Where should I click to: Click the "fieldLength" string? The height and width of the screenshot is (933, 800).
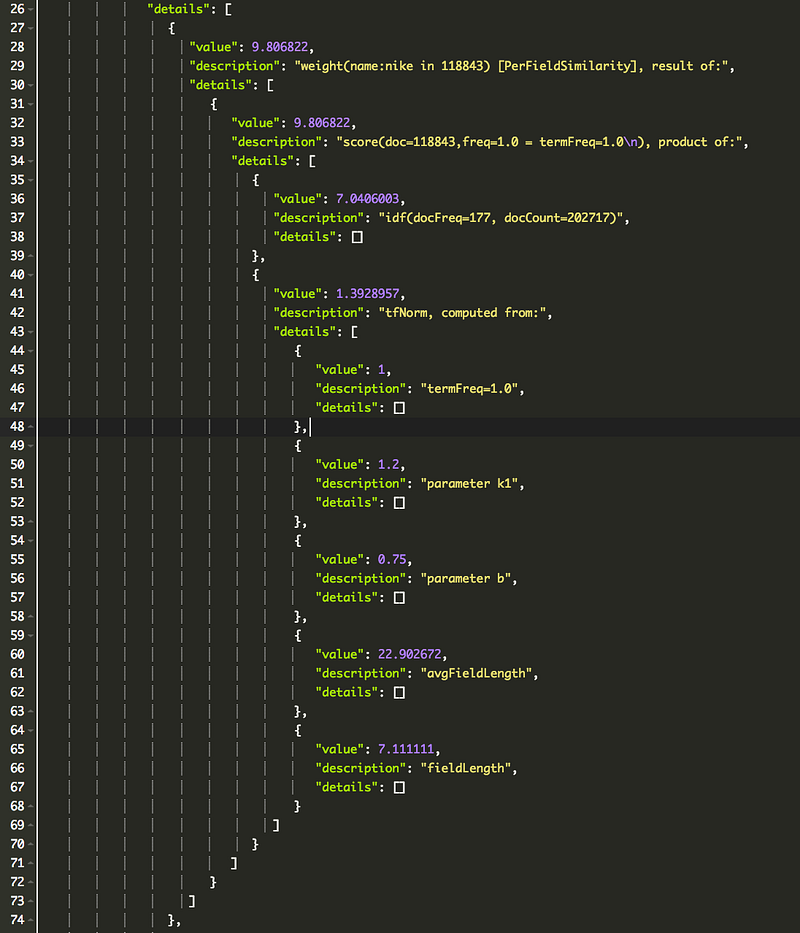(x=465, y=769)
